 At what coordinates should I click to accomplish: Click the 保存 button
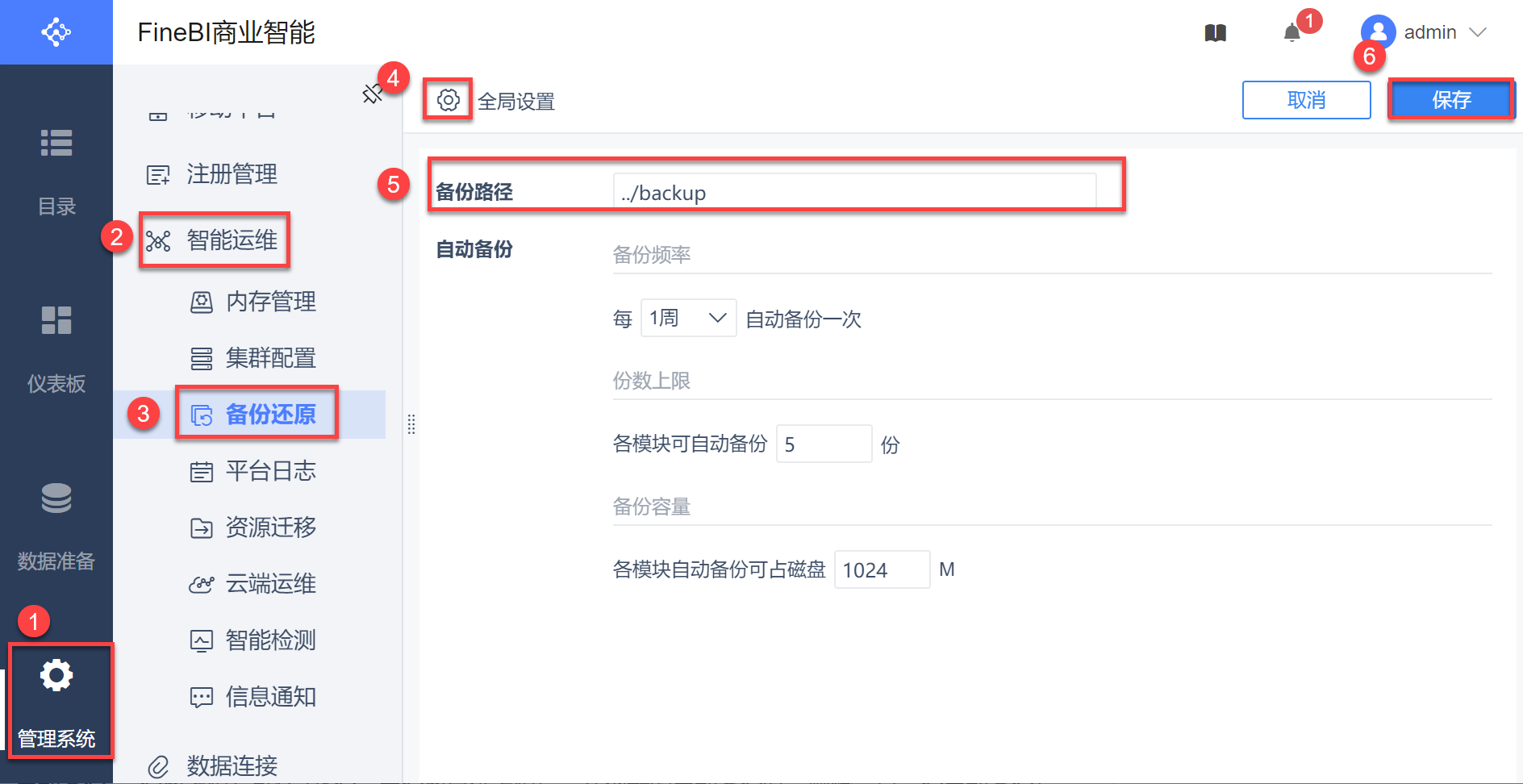(x=1450, y=100)
